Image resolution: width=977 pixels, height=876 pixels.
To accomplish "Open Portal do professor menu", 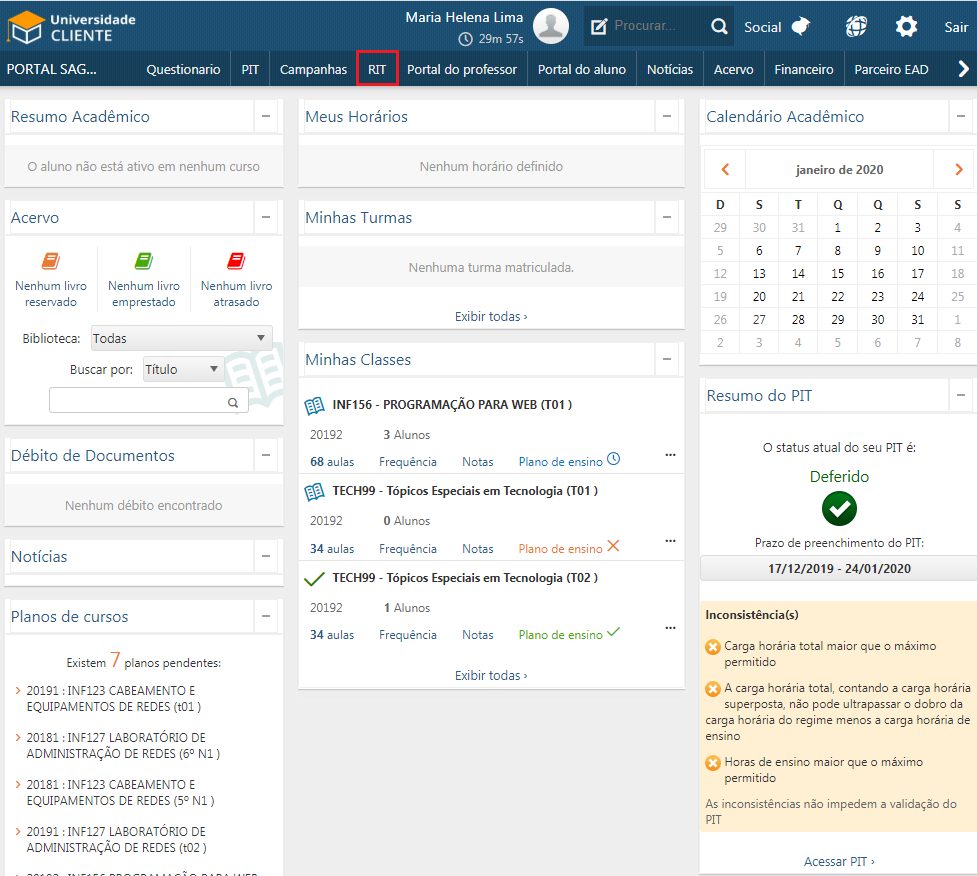I will (462, 69).
